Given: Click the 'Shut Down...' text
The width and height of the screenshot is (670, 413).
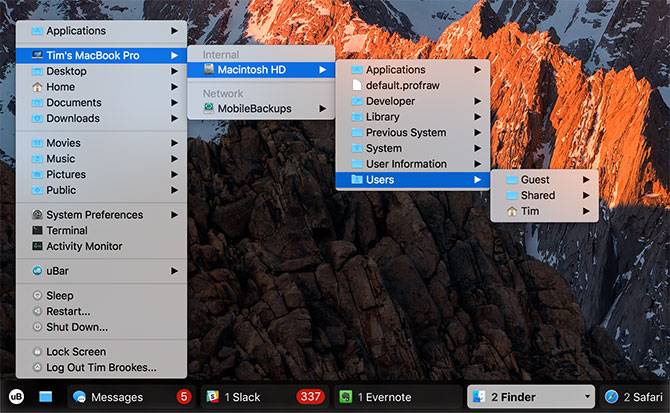Looking at the screenshot, I should [77, 327].
